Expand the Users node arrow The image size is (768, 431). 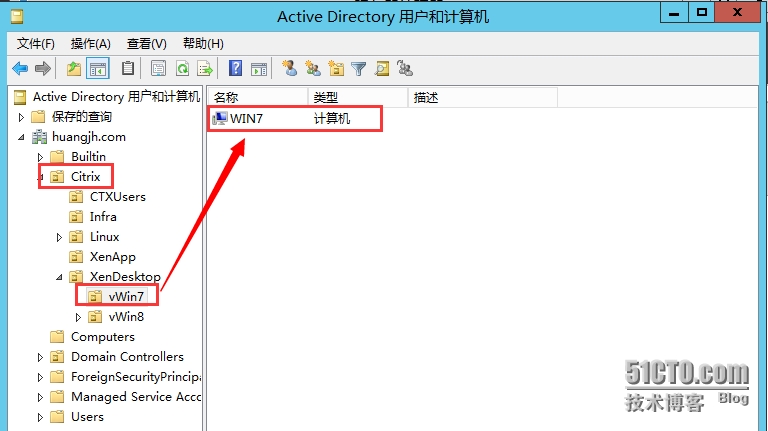click(40, 418)
